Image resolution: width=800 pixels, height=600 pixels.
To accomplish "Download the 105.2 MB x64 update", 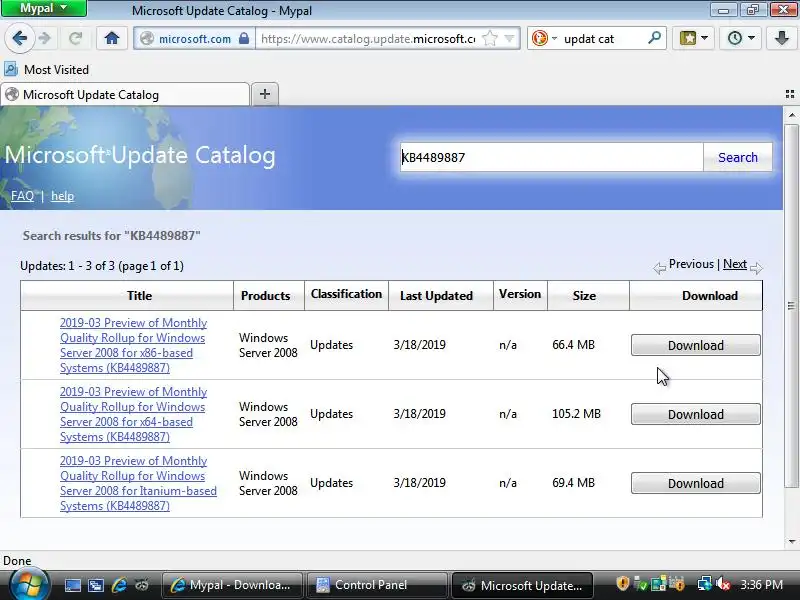I will tap(695, 414).
